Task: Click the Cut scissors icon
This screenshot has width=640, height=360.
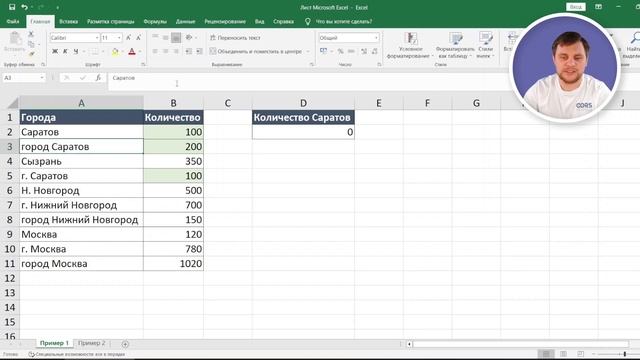Action: pos(31,34)
